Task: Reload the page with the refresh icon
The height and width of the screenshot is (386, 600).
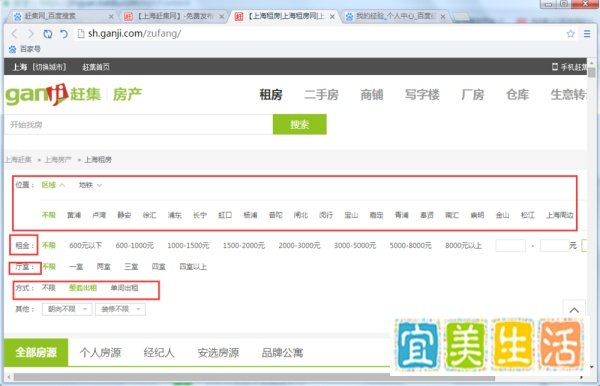Action: coord(47,34)
